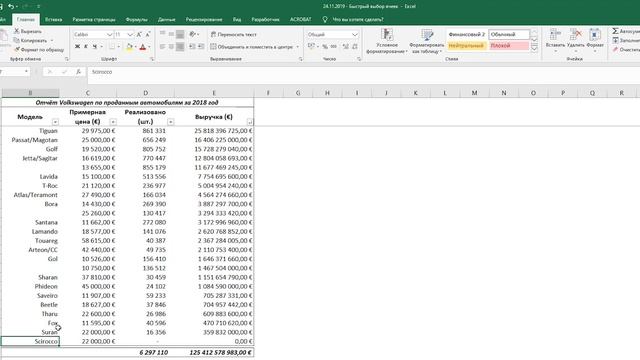Click the decrease indent icon

(x=192, y=47)
